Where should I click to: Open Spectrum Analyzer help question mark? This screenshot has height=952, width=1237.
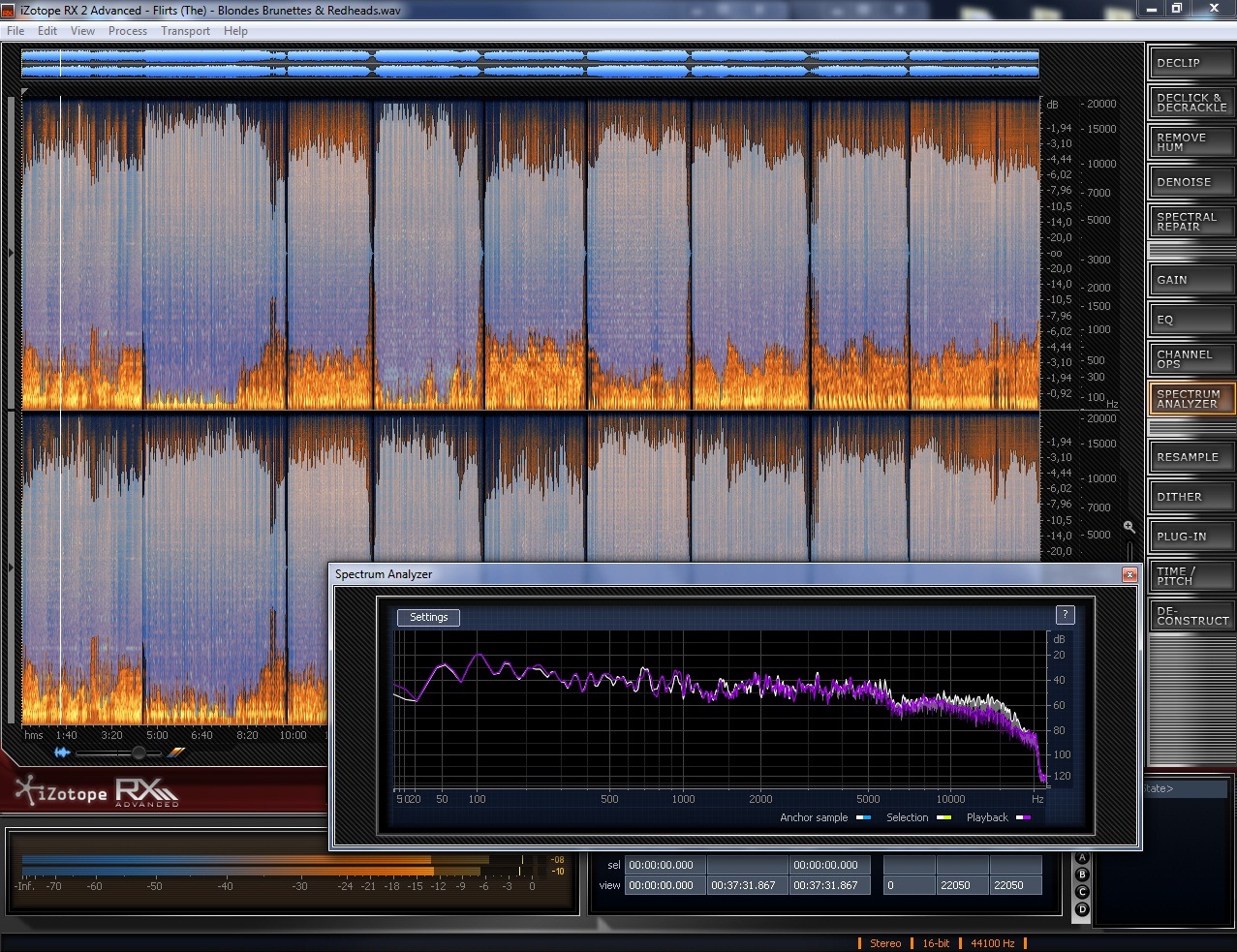(x=1065, y=615)
